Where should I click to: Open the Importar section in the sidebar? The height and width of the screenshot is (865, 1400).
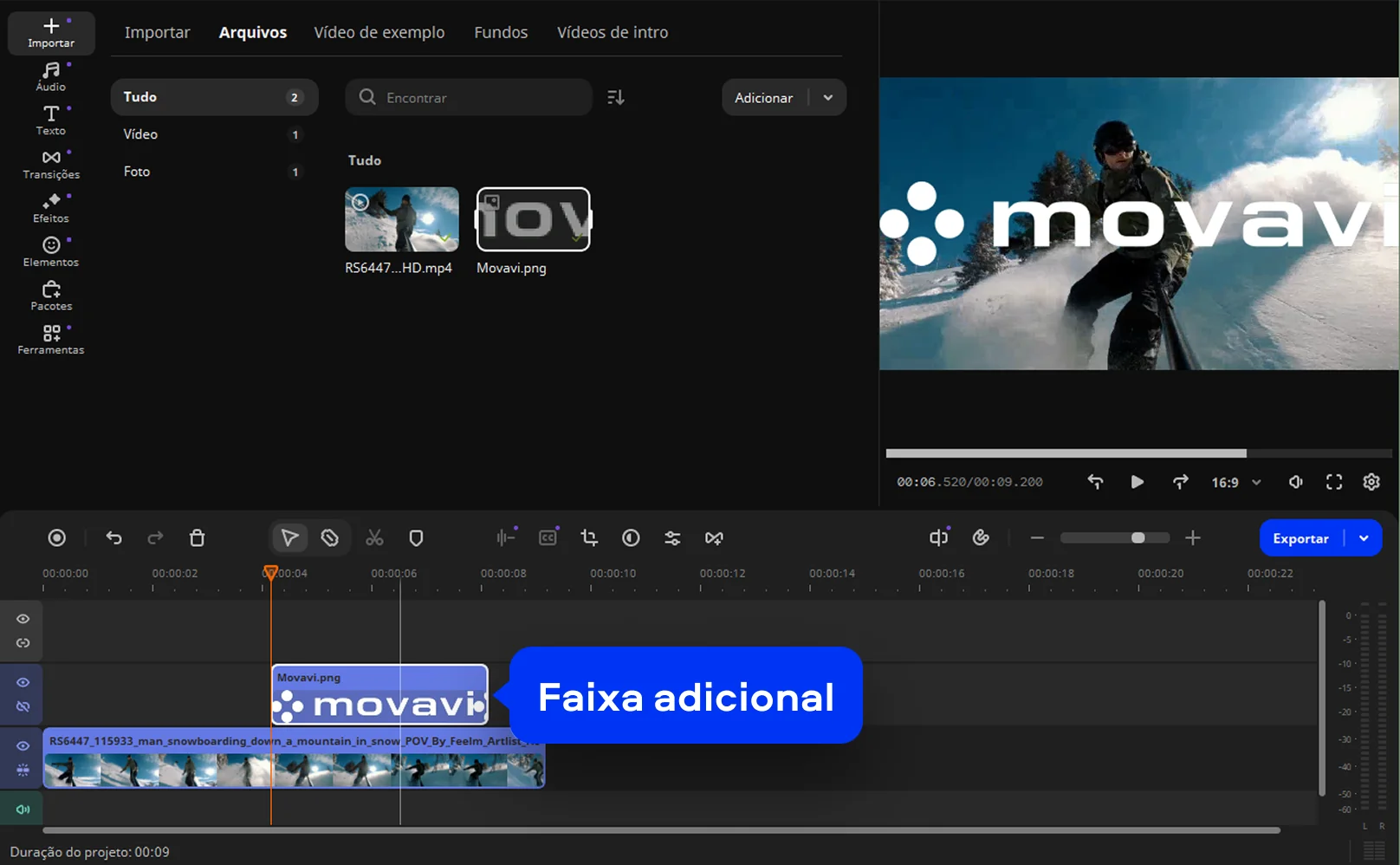[x=51, y=33]
